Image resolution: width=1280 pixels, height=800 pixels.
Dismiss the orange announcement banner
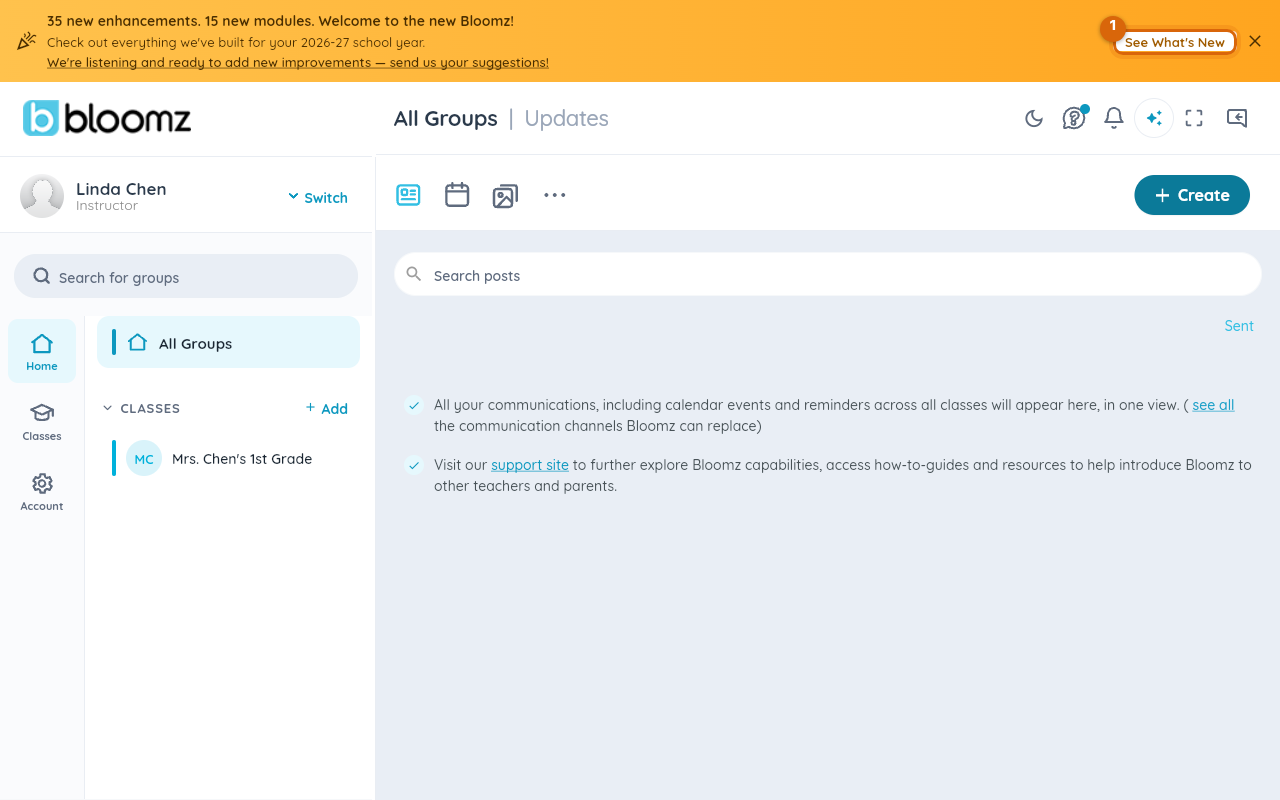tap(1255, 41)
